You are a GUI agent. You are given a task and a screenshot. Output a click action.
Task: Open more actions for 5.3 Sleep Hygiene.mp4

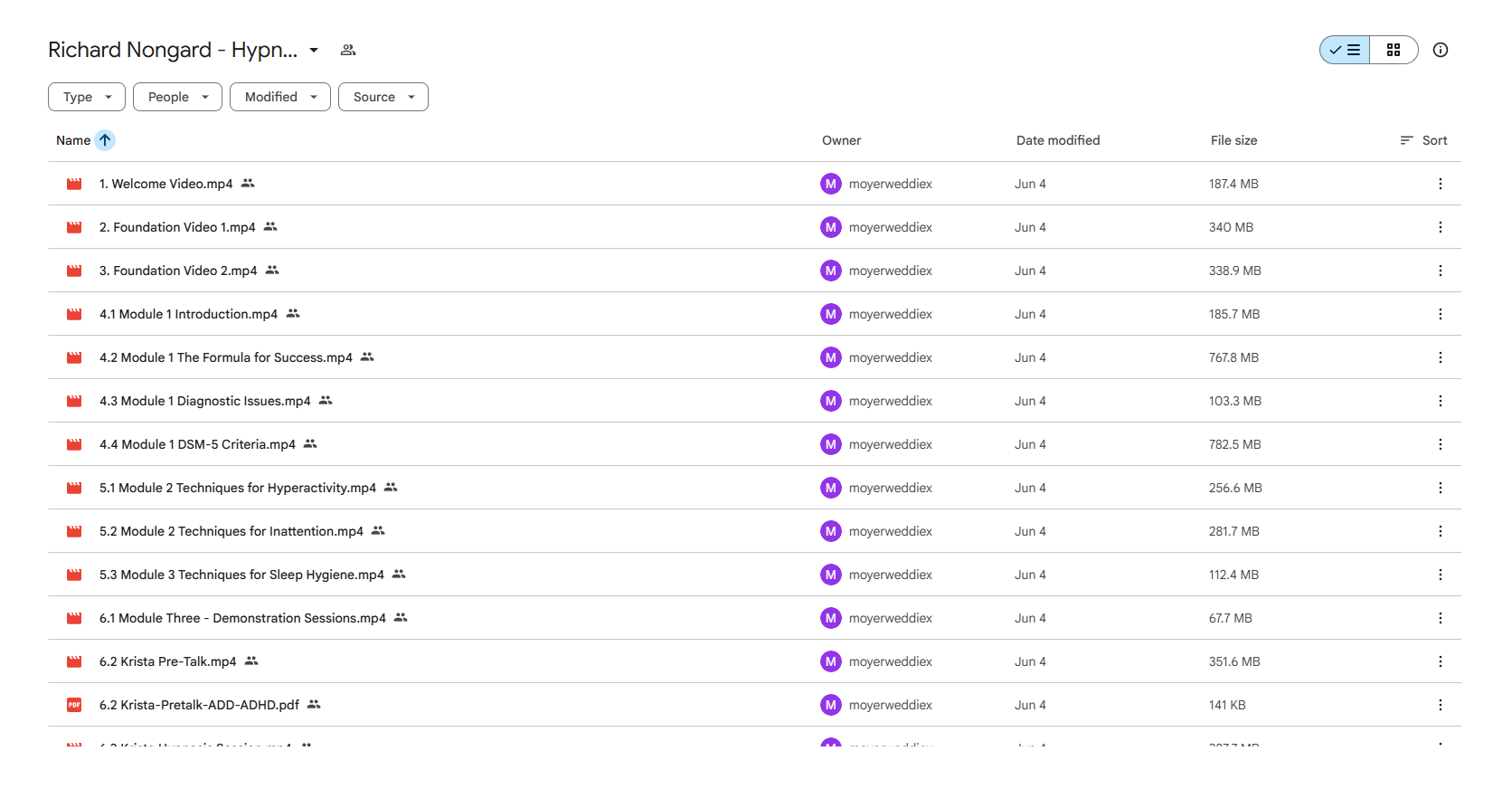pos(1441,575)
